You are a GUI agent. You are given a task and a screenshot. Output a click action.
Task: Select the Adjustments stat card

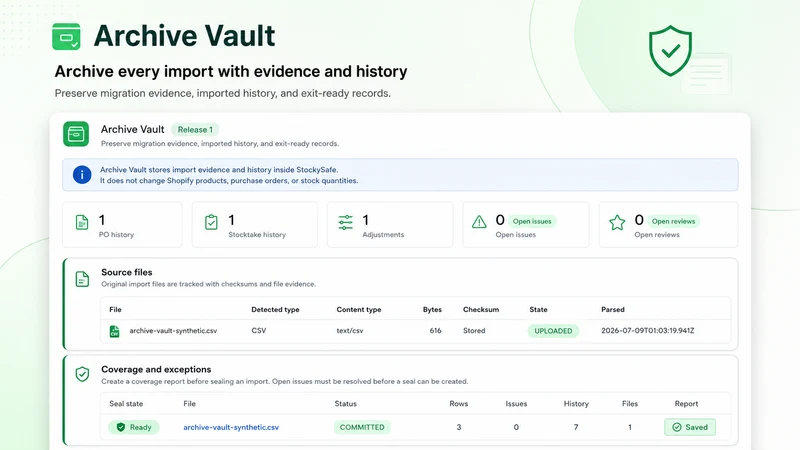[390, 224]
